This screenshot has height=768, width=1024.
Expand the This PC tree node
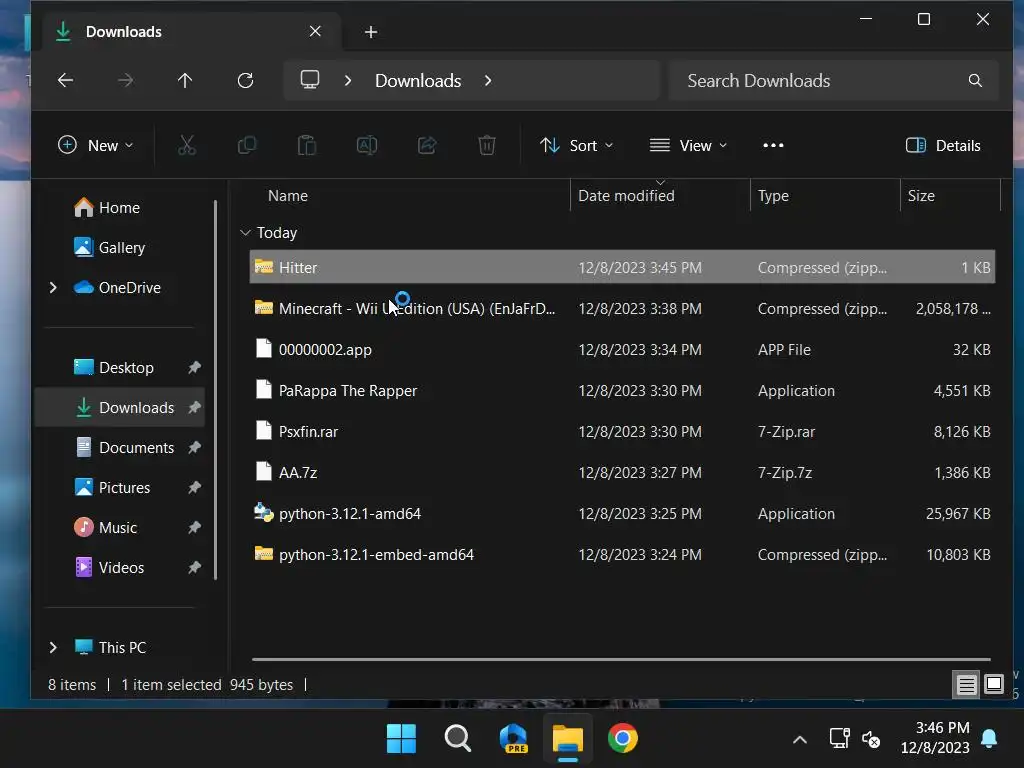54,647
